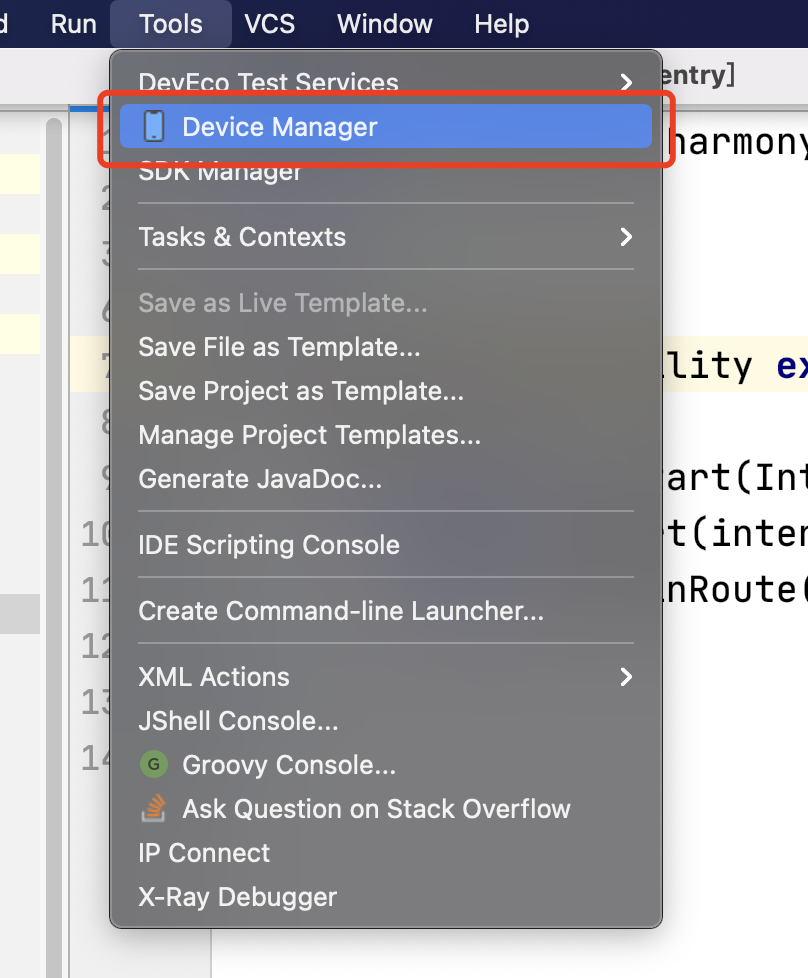Open the Help menu
This screenshot has height=978, width=808.
tap(501, 24)
